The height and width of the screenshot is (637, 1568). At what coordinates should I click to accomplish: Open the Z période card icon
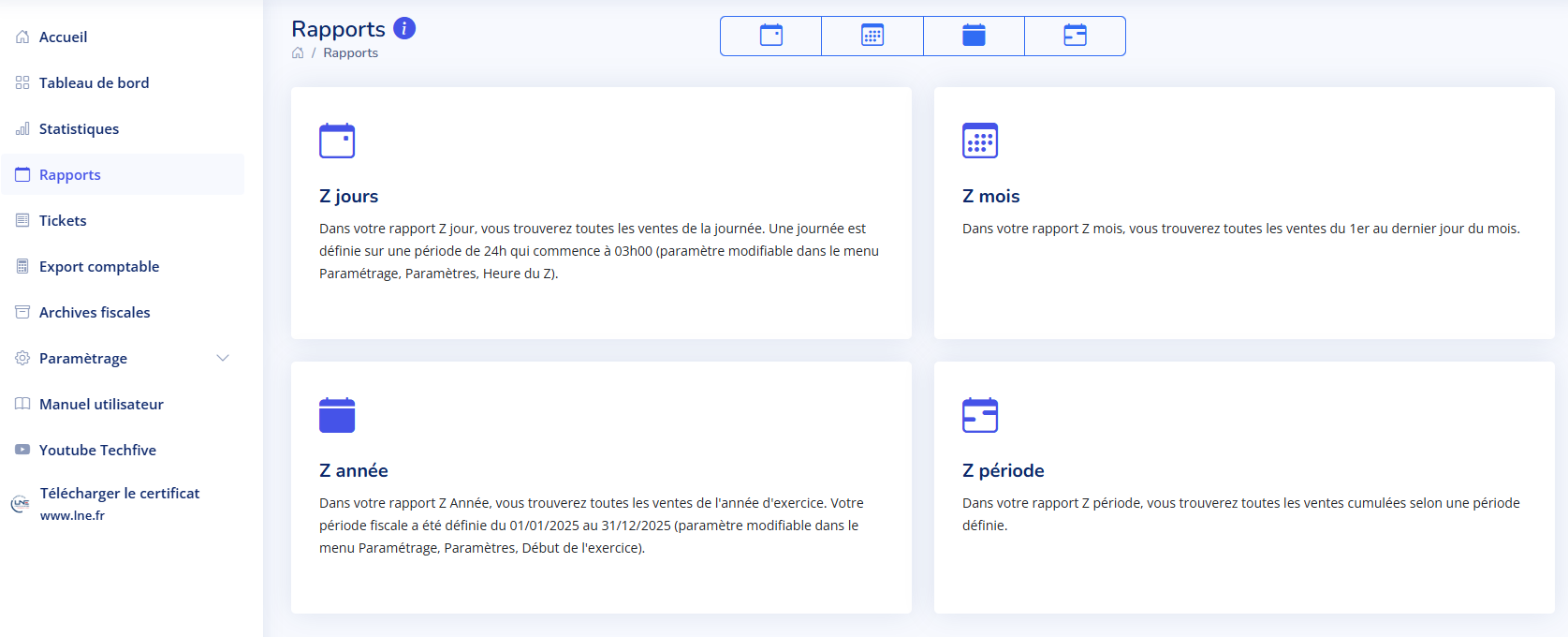[x=980, y=415]
